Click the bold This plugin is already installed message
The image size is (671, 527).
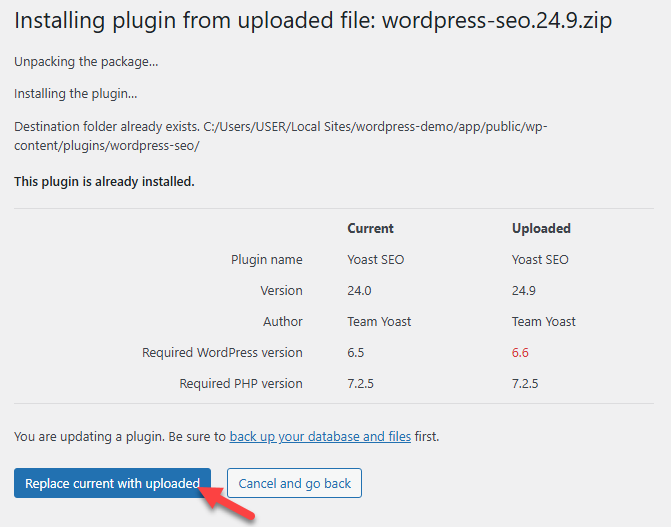[104, 182]
